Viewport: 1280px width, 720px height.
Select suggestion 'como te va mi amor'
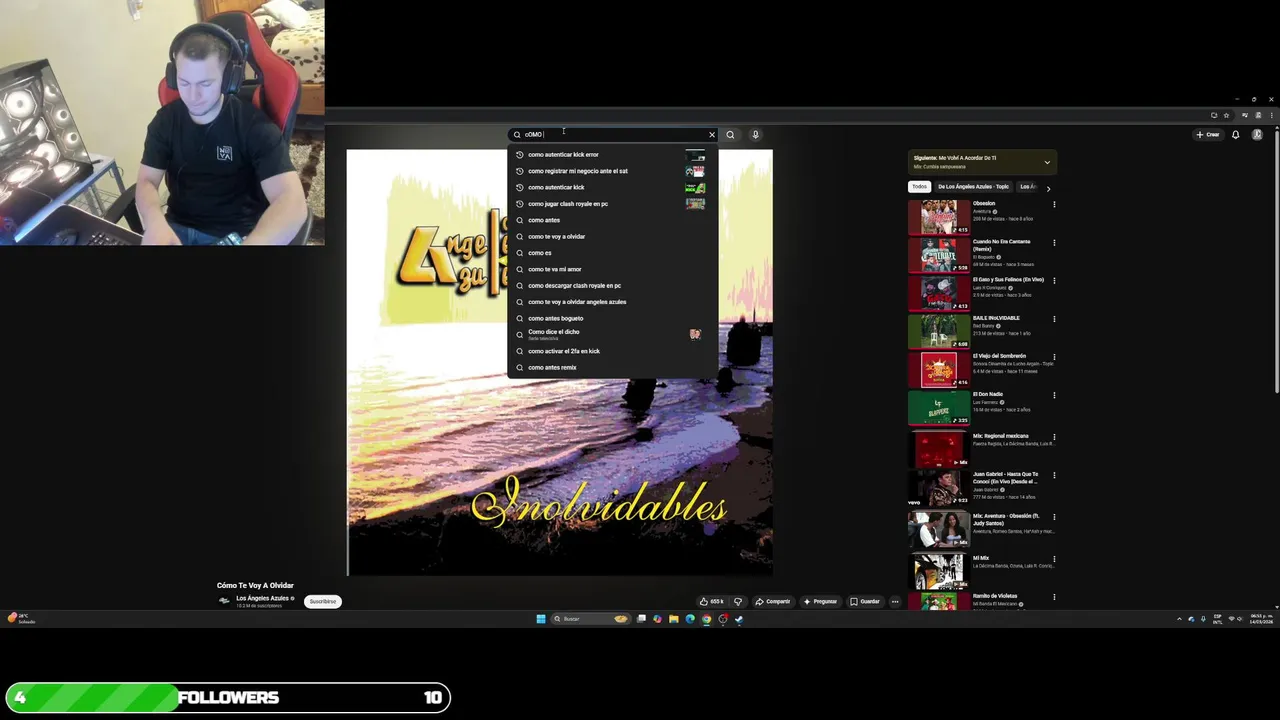[612, 269]
